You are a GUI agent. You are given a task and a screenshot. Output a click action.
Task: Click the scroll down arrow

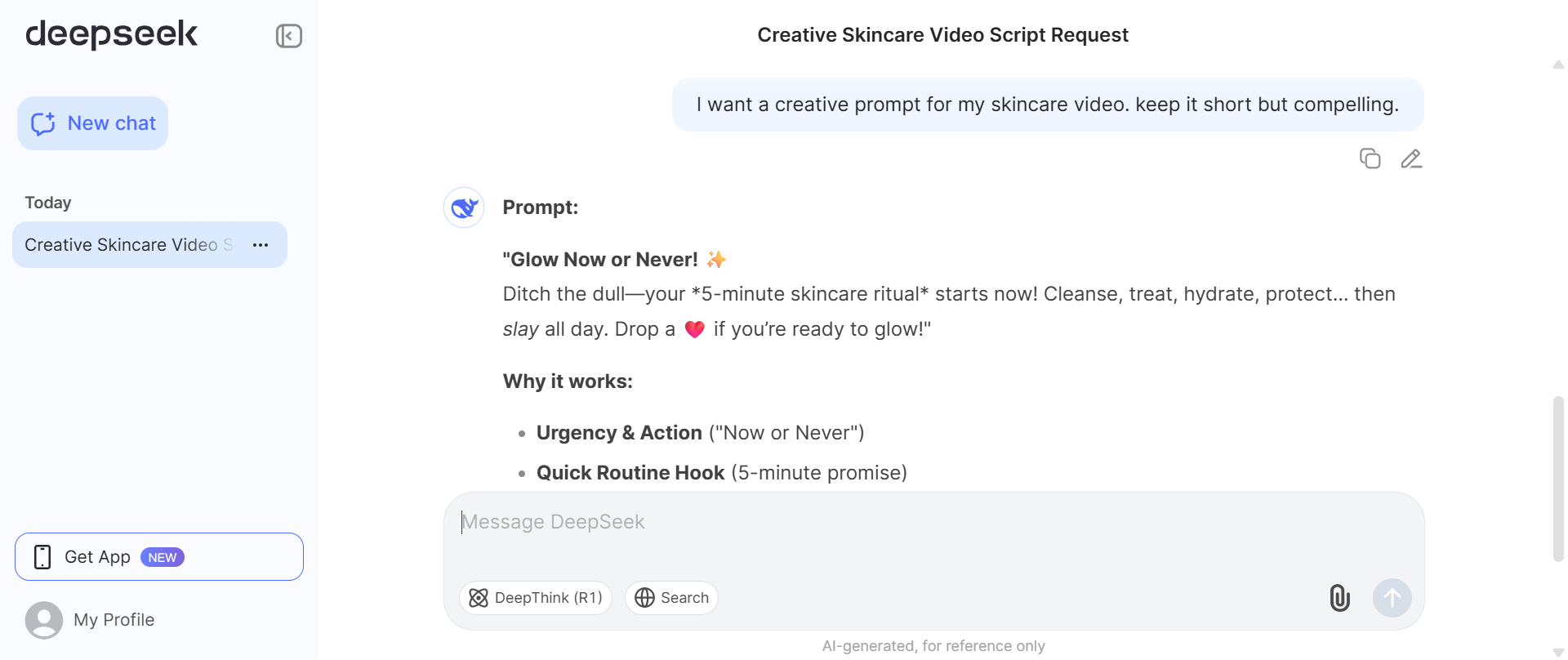1558,652
